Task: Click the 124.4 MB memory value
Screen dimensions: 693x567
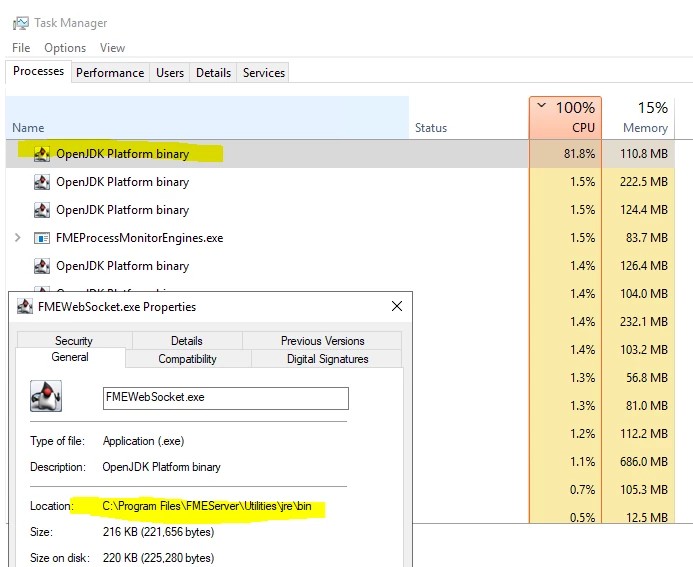Action: (644, 209)
